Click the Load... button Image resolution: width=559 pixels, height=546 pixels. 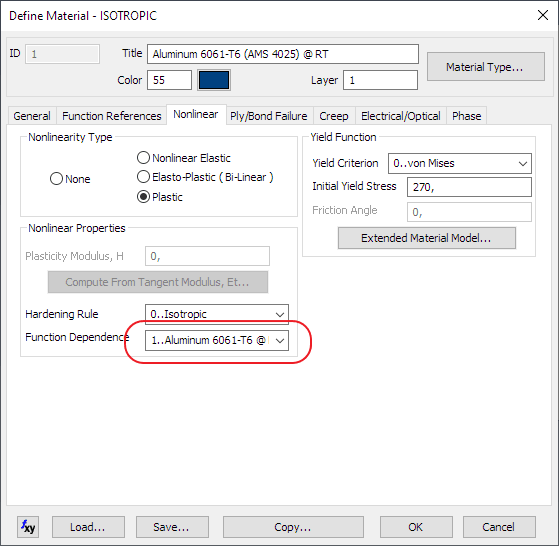coord(88,527)
